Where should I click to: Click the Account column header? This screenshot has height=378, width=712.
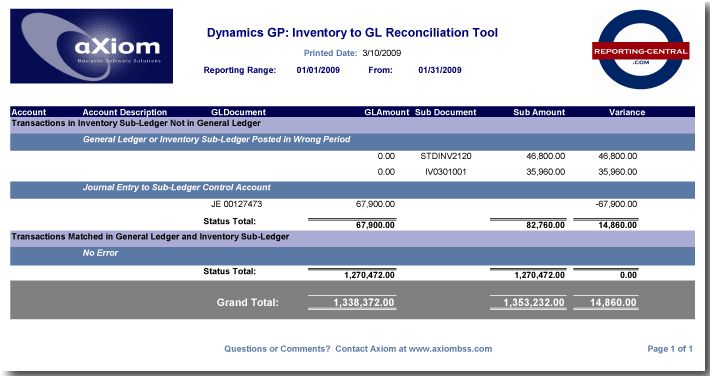[29, 112]
